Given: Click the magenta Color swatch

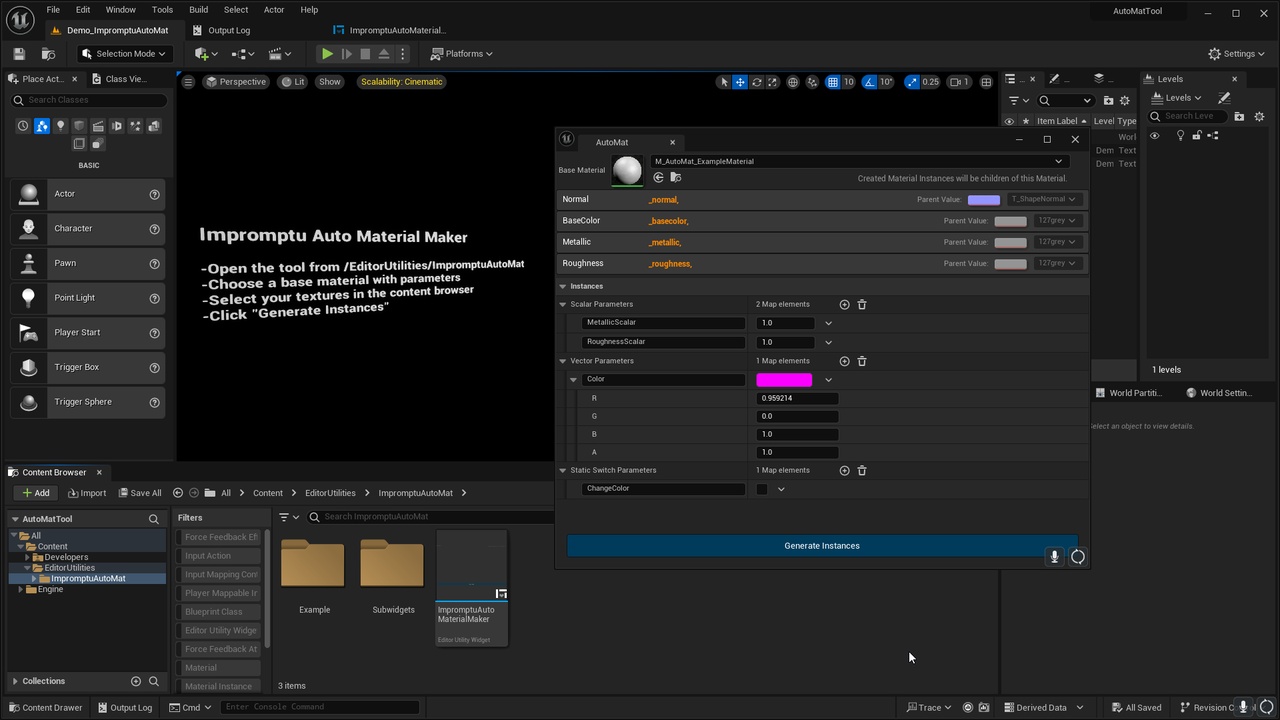Looking at the screenshot, I should [784, 380].
